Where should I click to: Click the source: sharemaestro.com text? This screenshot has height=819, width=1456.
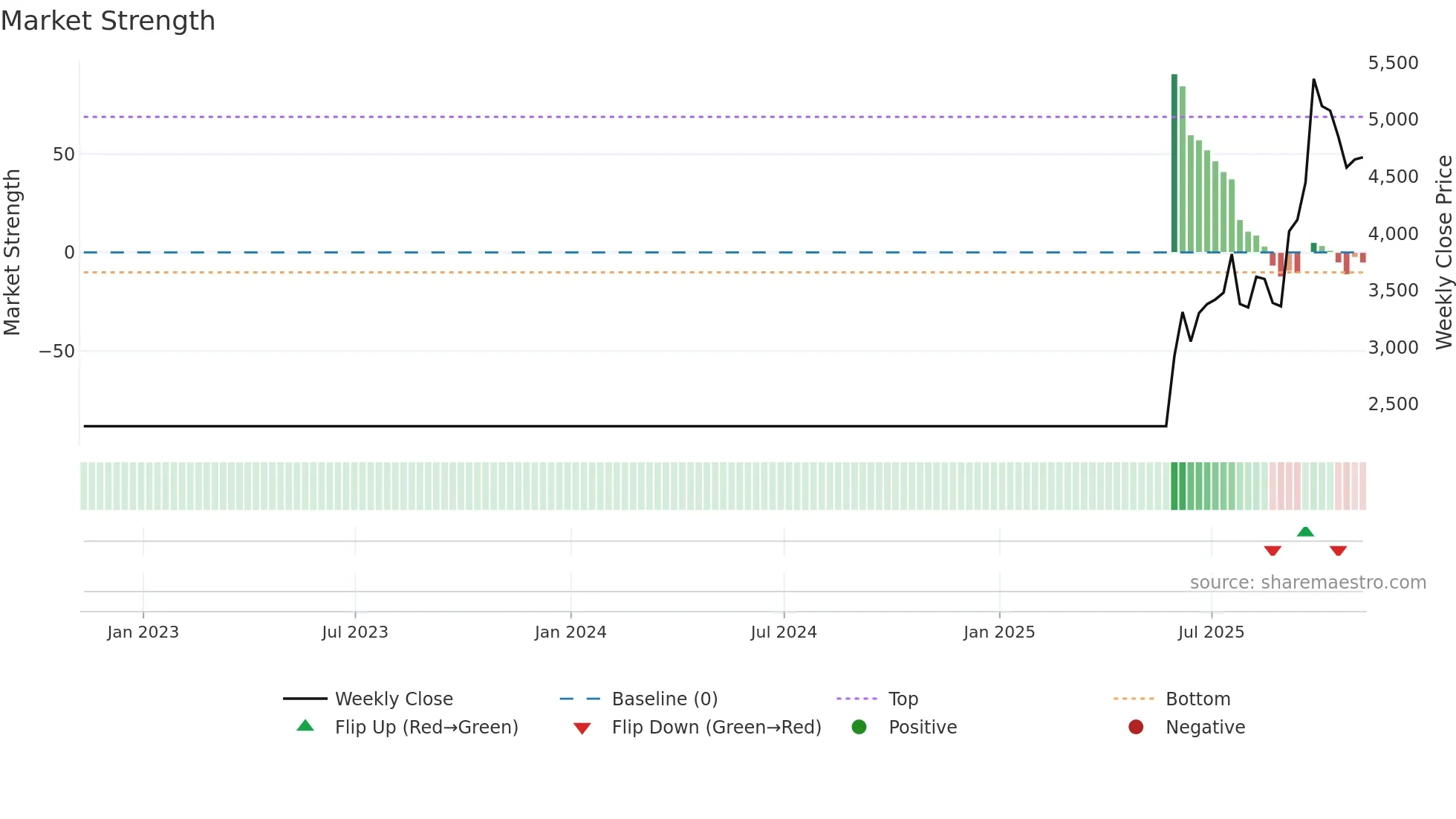(1308, 583)
